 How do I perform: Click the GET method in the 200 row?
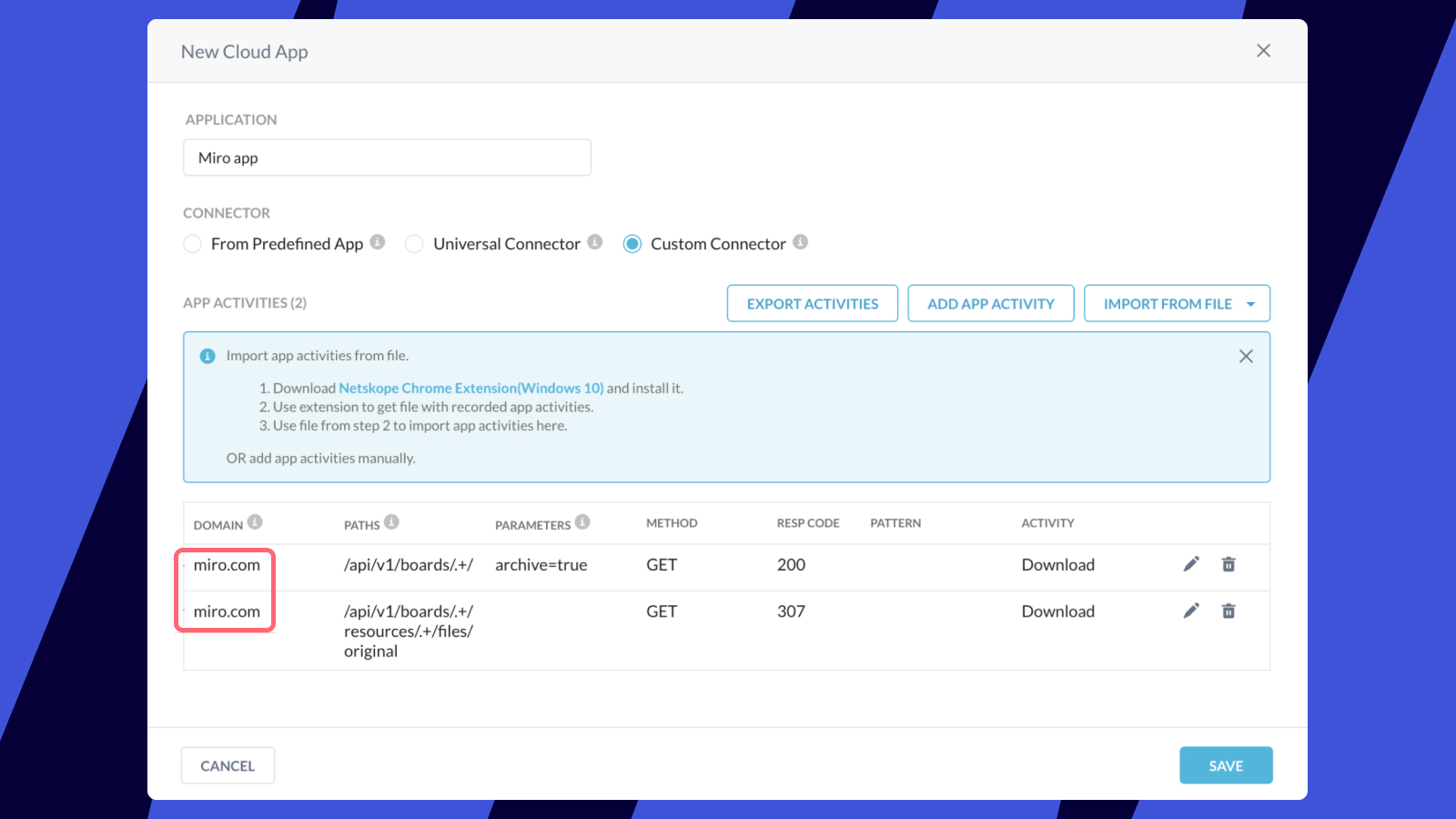click(662, 565)
